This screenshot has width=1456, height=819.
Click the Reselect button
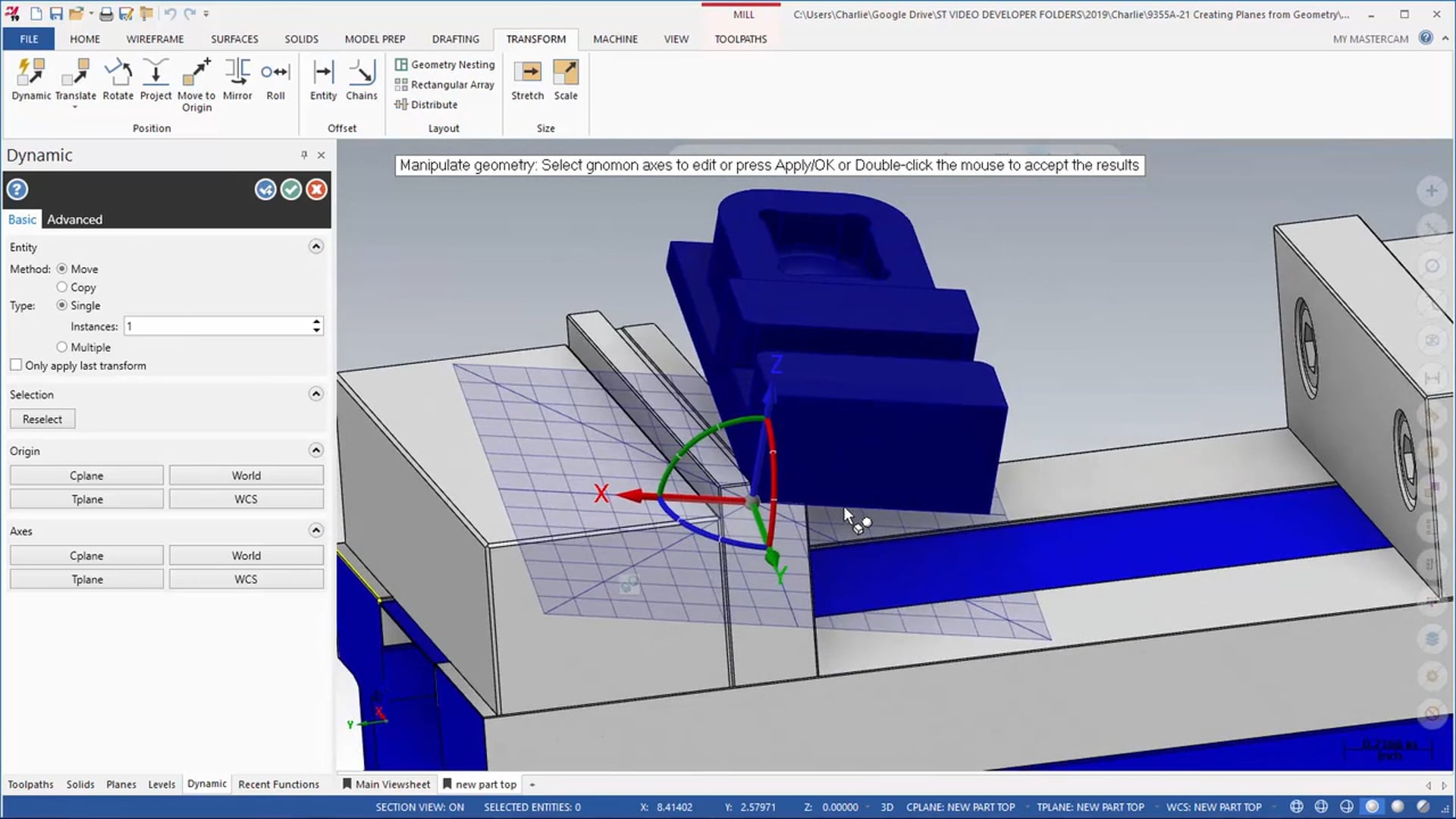pyautogui.click(x=41, y=418)
